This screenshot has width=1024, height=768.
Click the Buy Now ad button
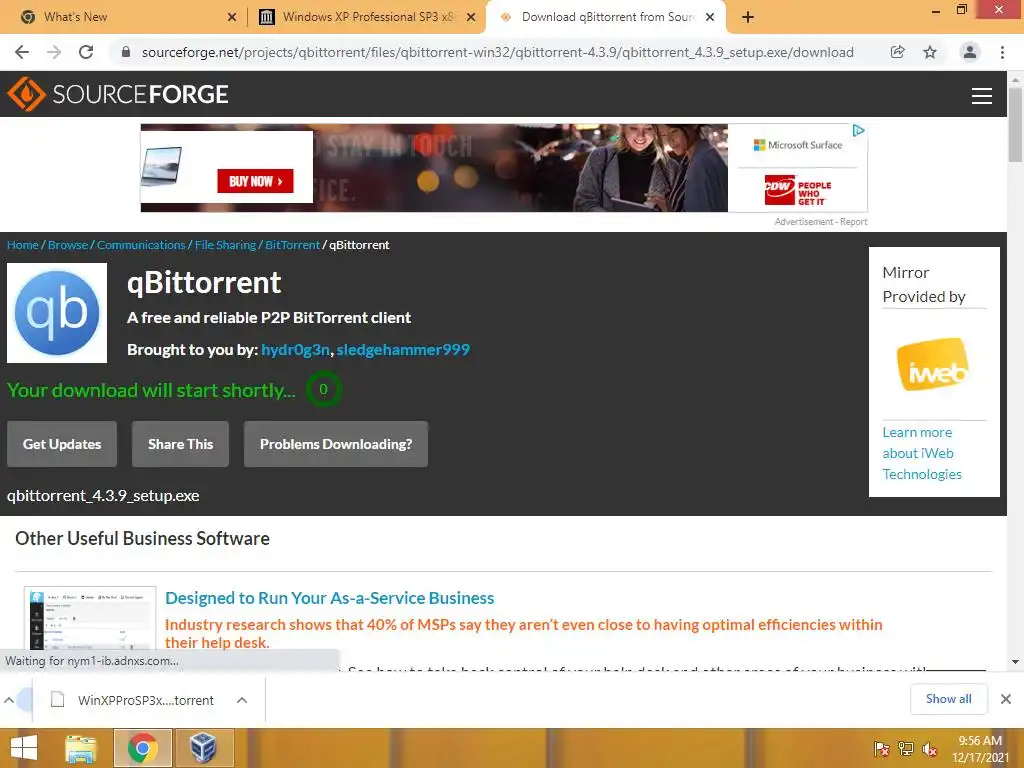(255, 181)
